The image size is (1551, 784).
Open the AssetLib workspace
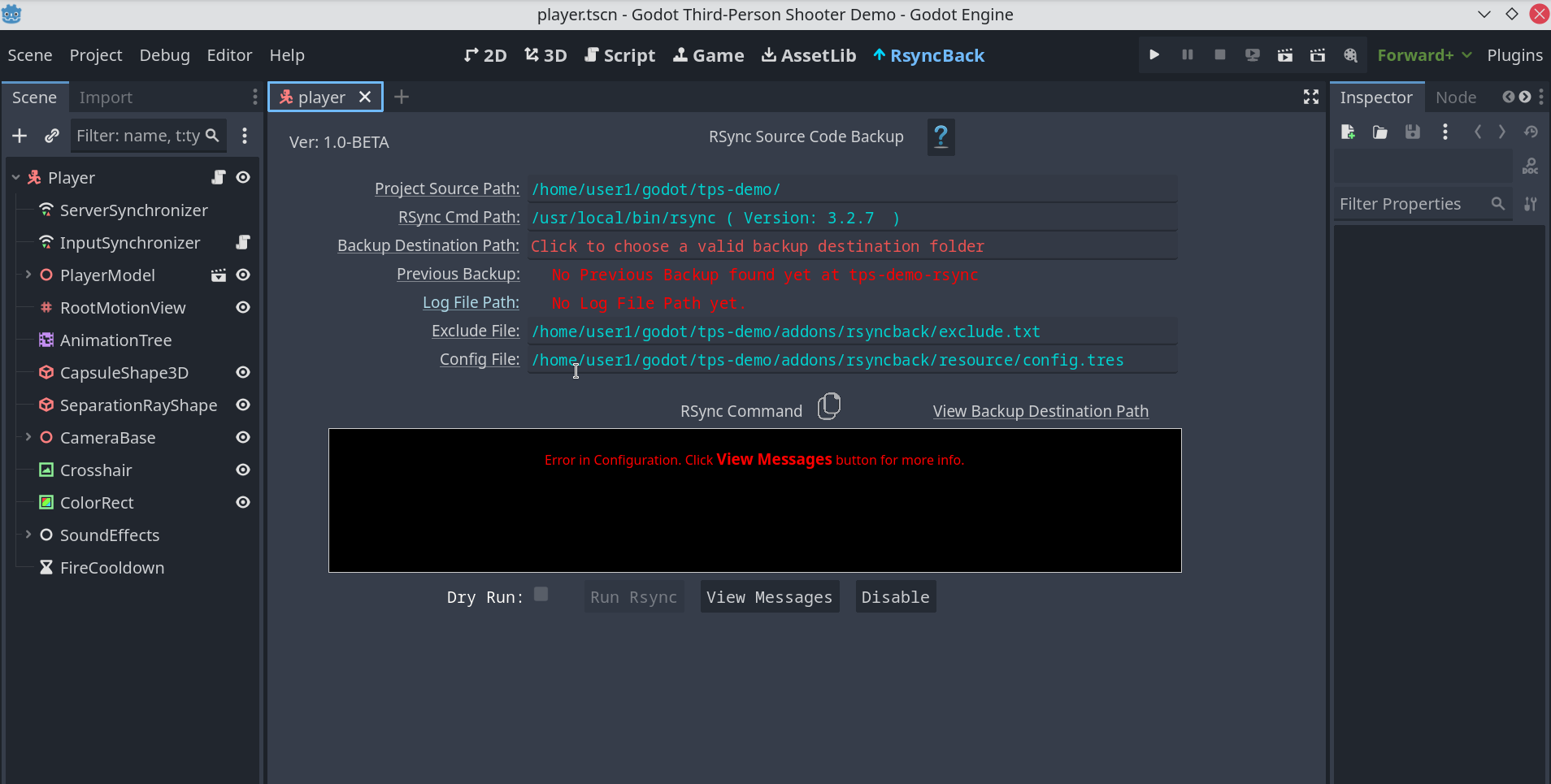809,55
